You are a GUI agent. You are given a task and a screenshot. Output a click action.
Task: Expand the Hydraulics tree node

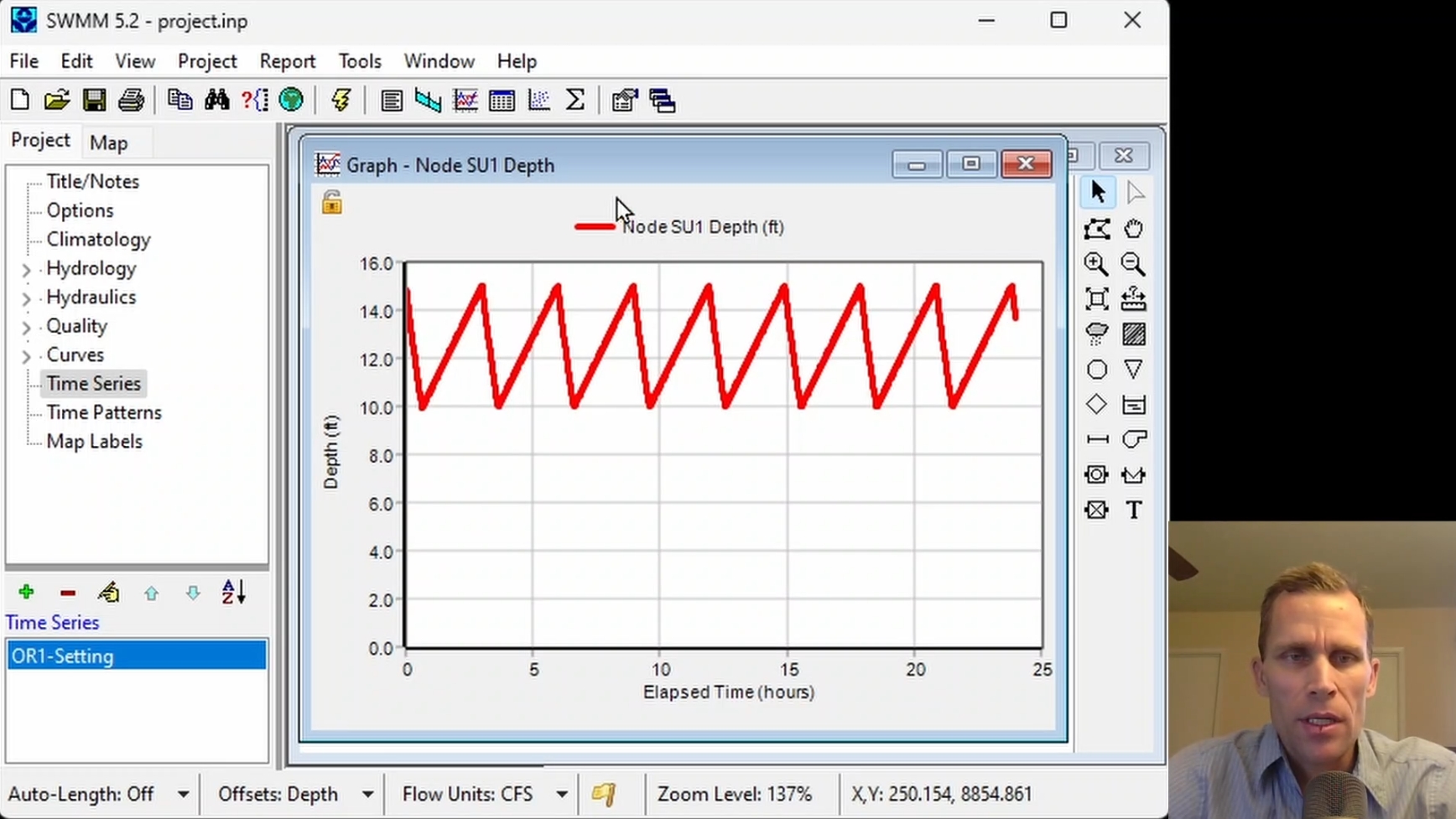pyautogui.click(x=26, y=298)
